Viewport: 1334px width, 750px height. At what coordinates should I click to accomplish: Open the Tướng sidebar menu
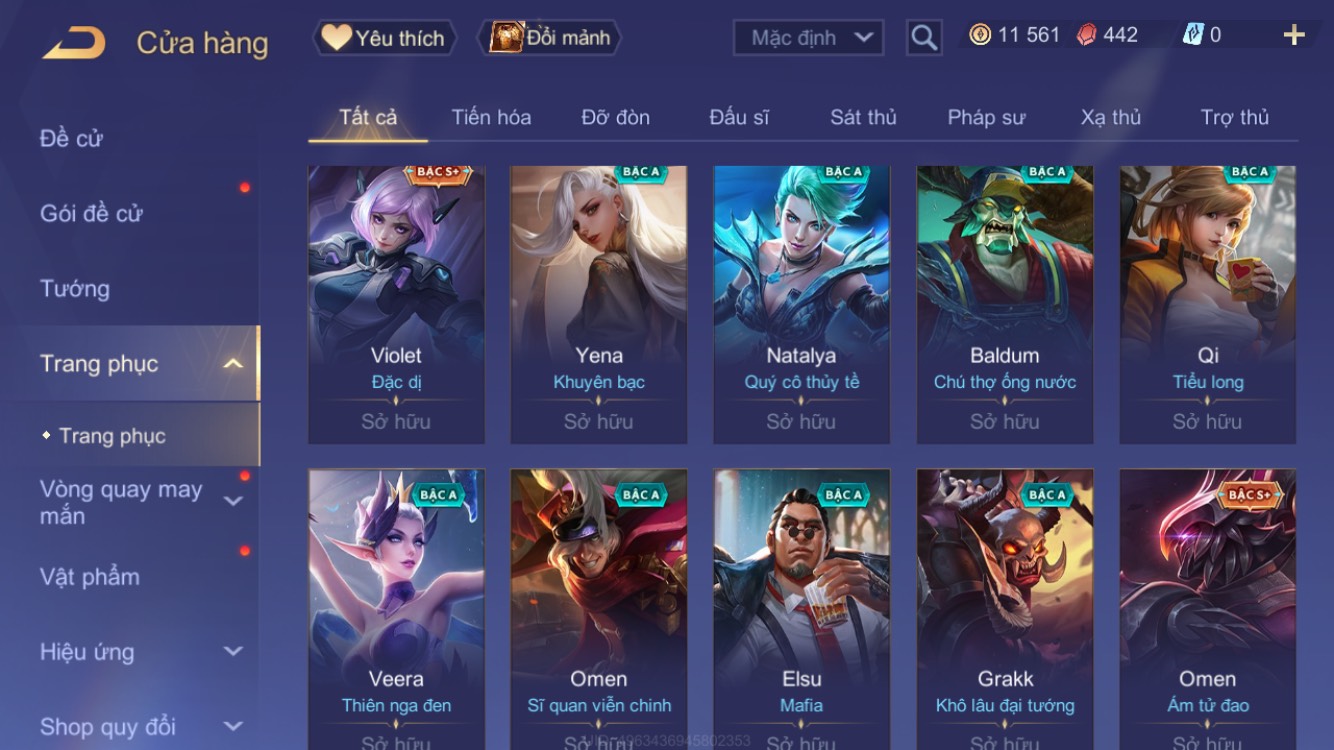pyautogui.click(x=75, y=289)
